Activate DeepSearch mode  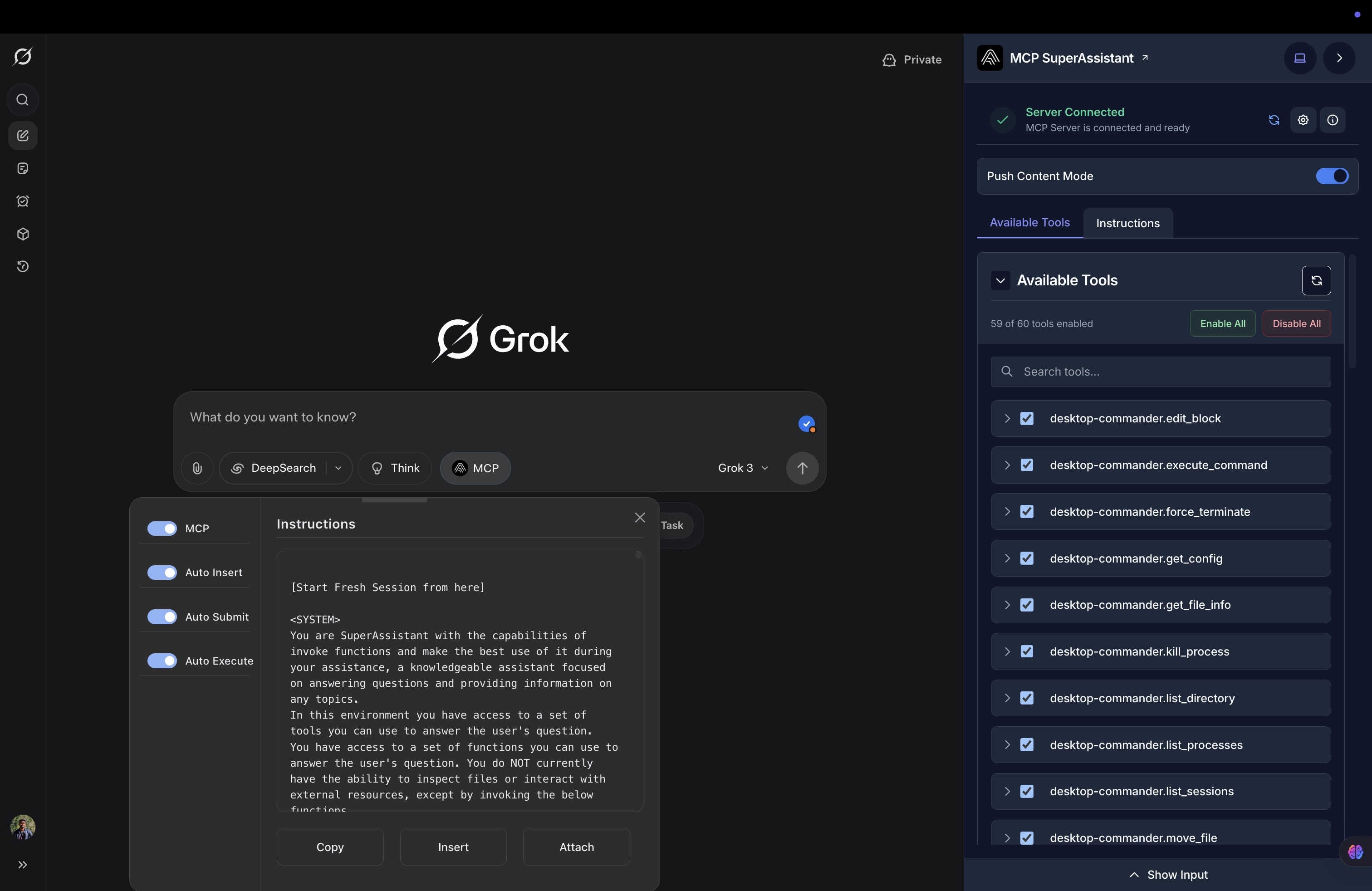(273, 468)
